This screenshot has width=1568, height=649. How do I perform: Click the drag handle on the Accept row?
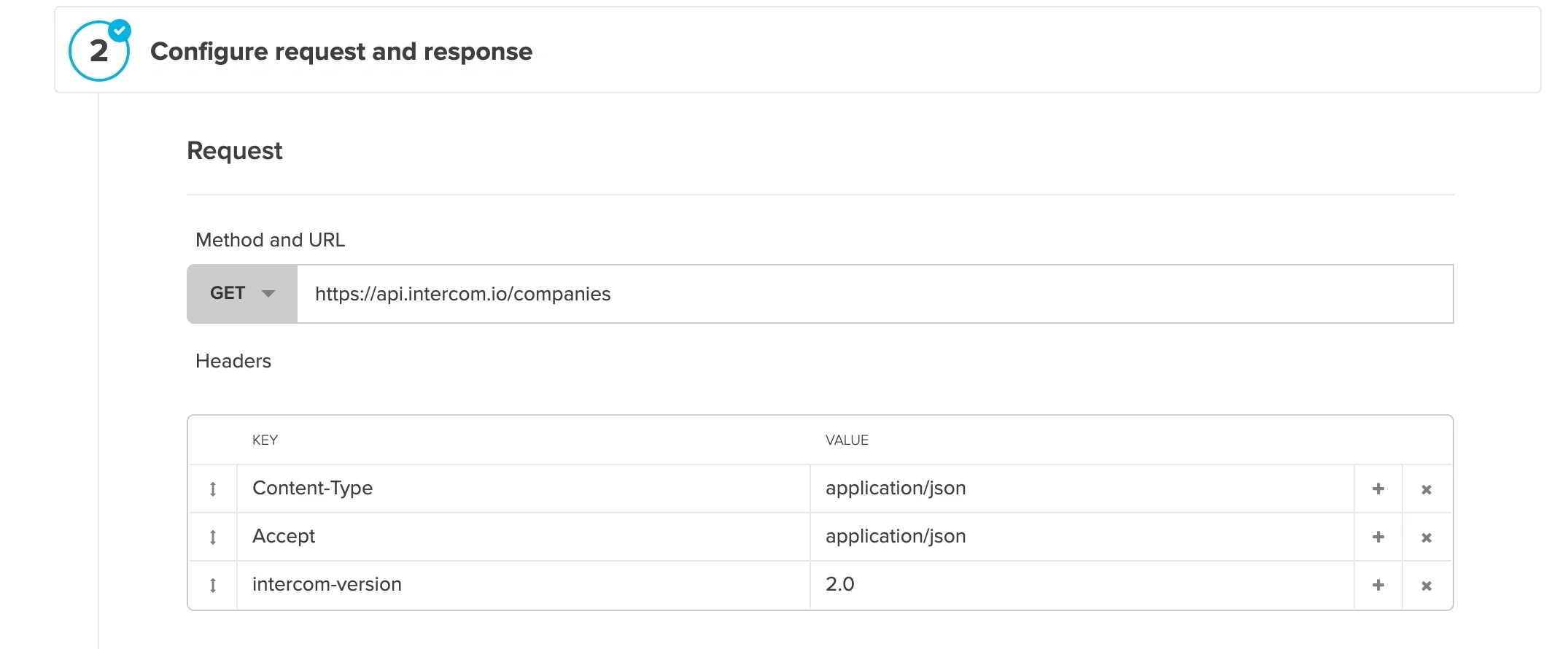click(x=212, y=537)
